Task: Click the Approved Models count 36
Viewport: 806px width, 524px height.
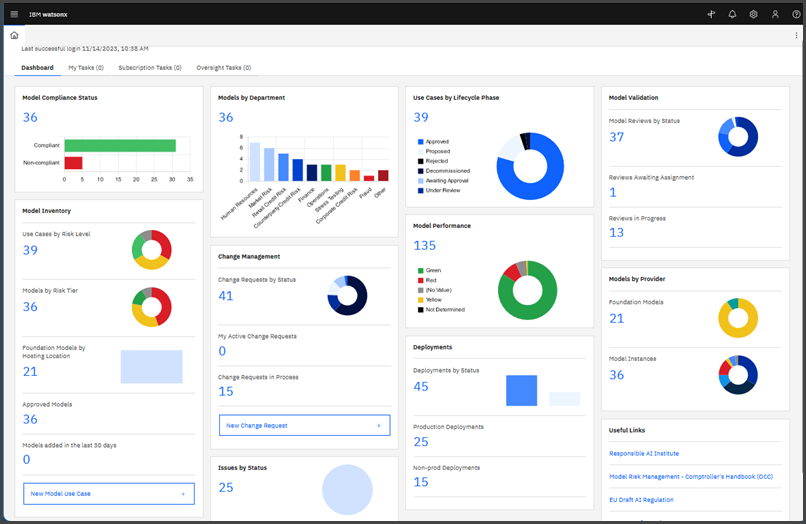Action: pos(30,420)
